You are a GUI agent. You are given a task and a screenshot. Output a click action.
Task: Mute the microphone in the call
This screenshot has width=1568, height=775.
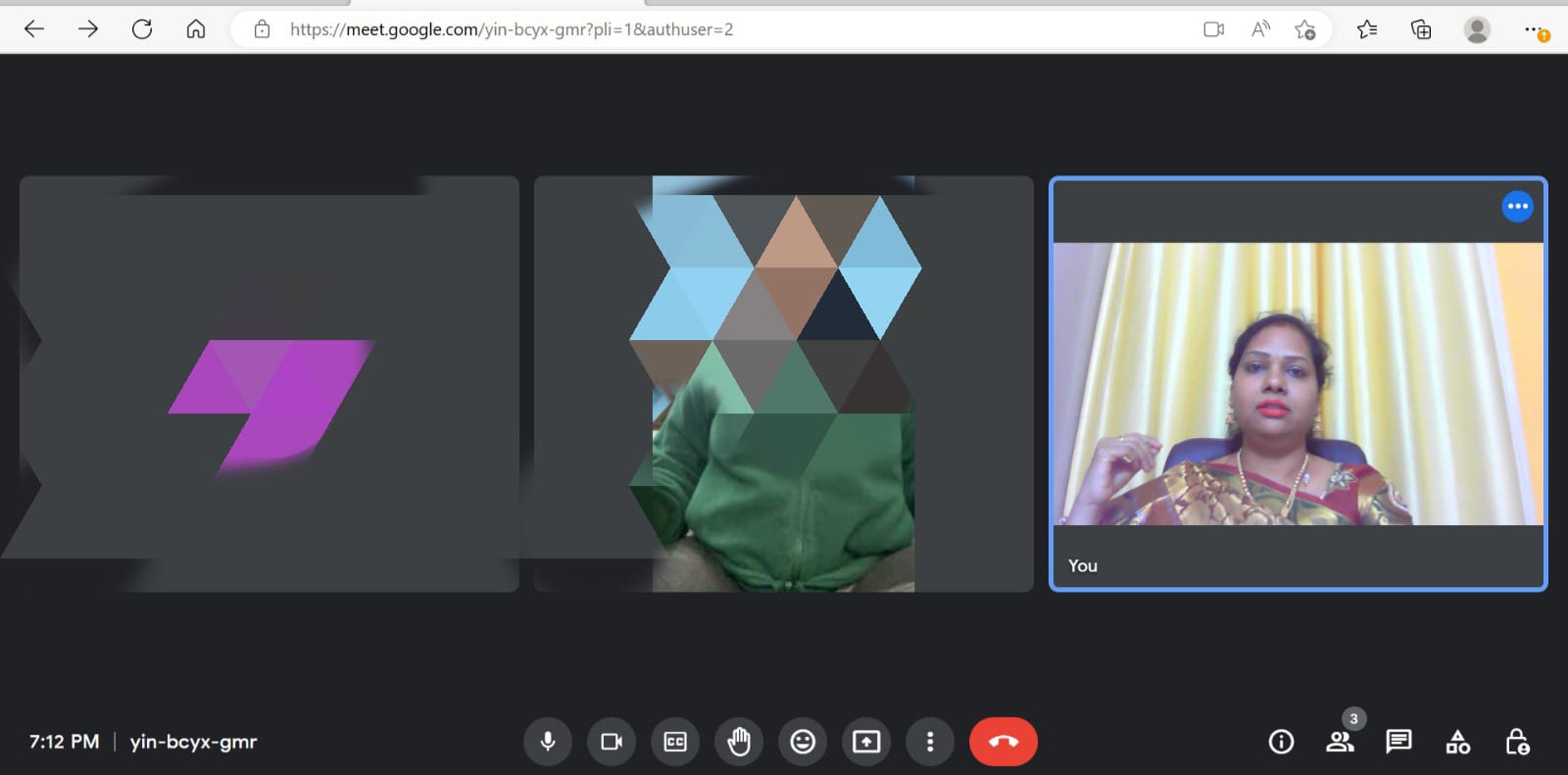tap(548, 742)
